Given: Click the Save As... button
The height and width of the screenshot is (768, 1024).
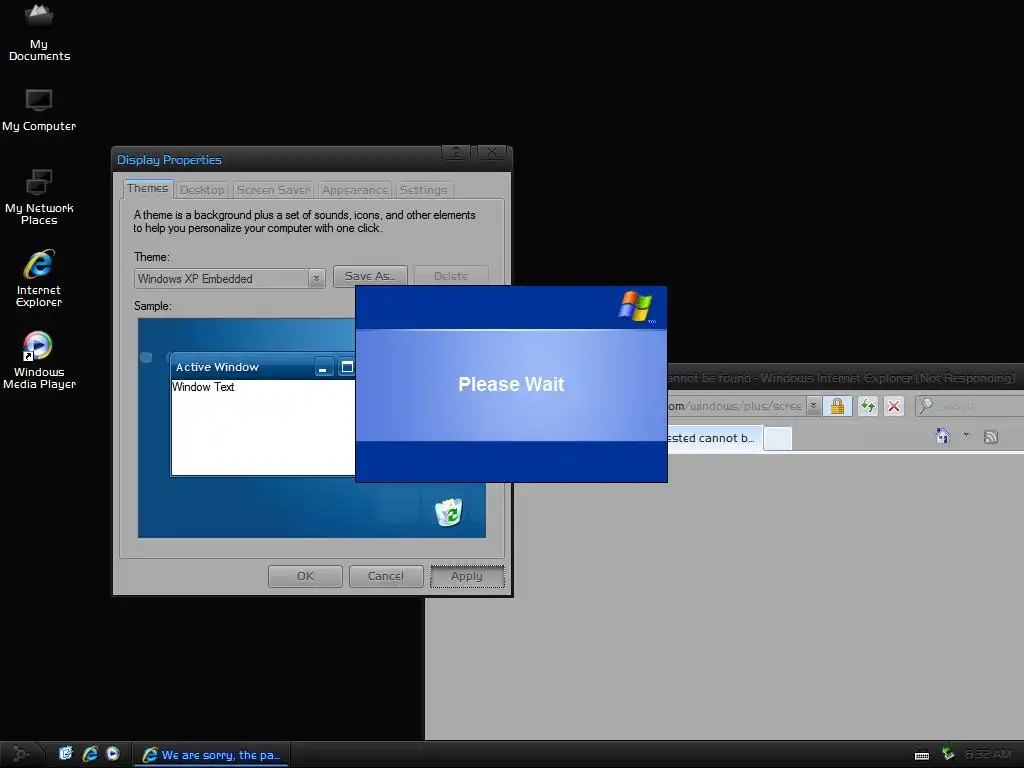Looking at the screenshot, I should tap(370, 276).
